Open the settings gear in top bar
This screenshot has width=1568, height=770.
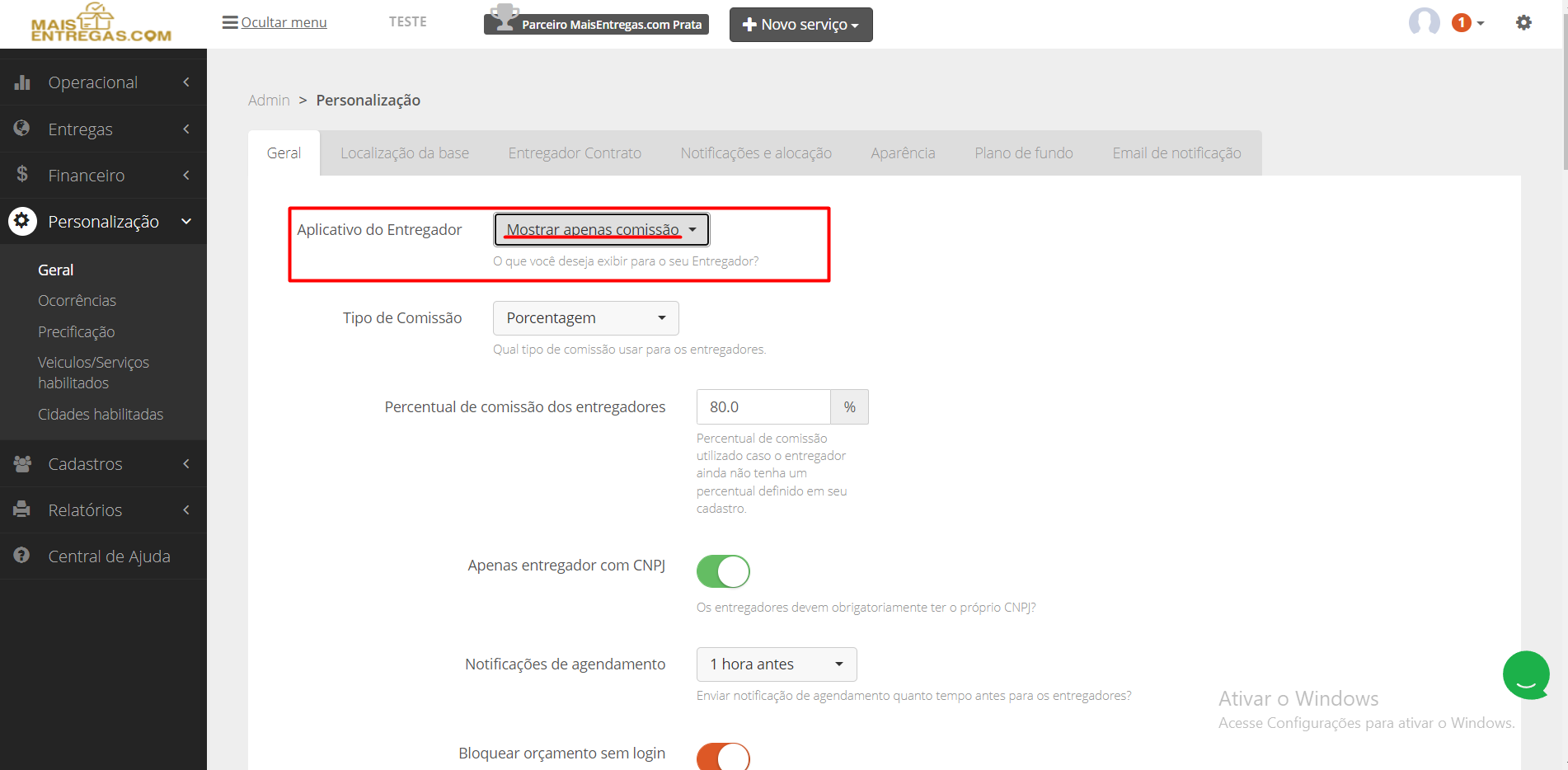point(1523,22)
